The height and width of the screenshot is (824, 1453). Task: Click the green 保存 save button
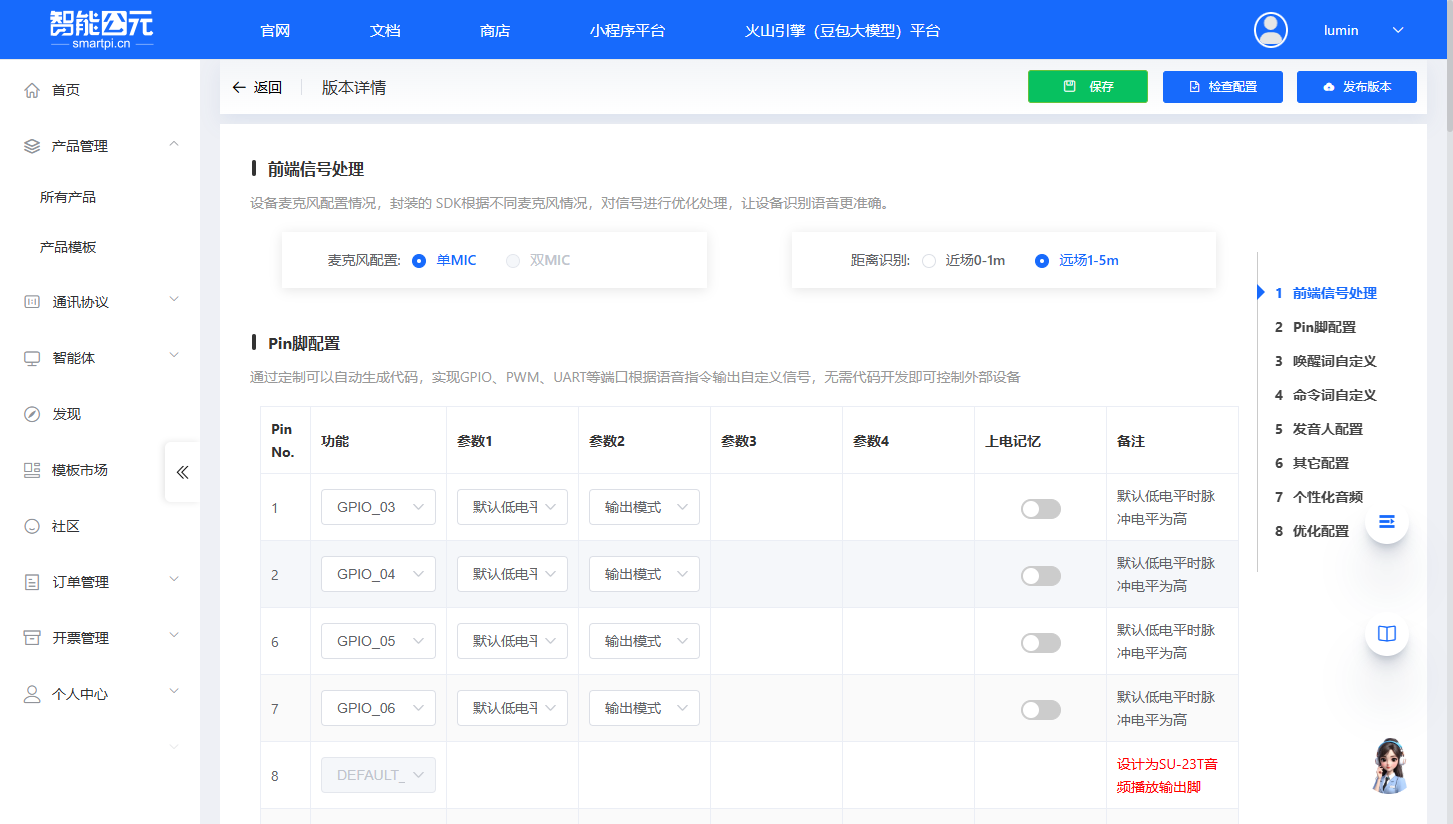(1087, 87)
